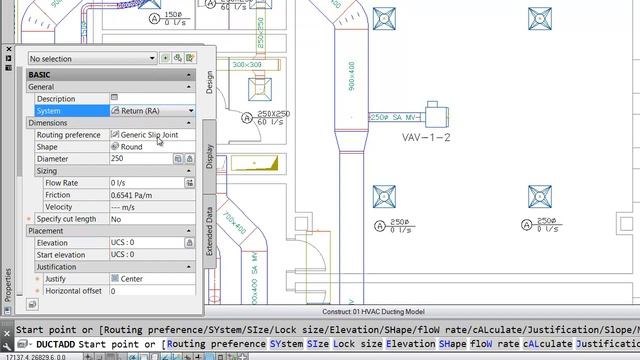Click the Horizontal offset value field
This screenshot has width=640, height=360.
tap(152, 291)
